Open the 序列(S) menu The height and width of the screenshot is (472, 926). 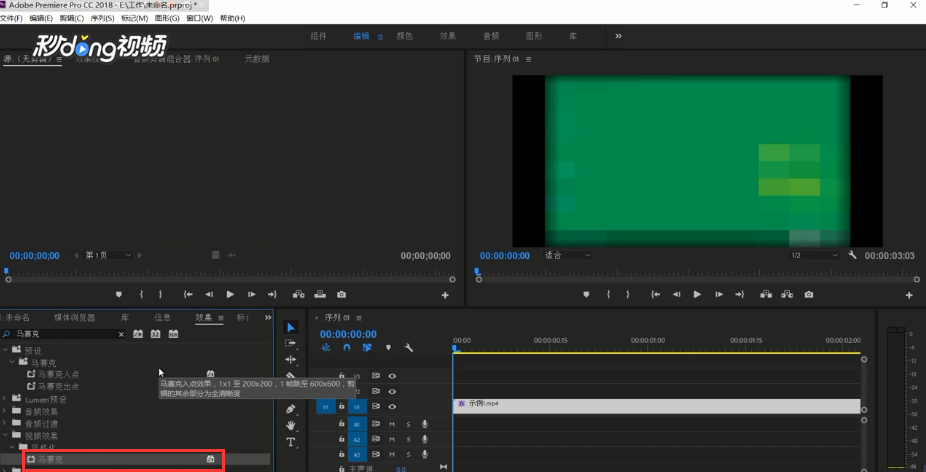tap(102, 18)
